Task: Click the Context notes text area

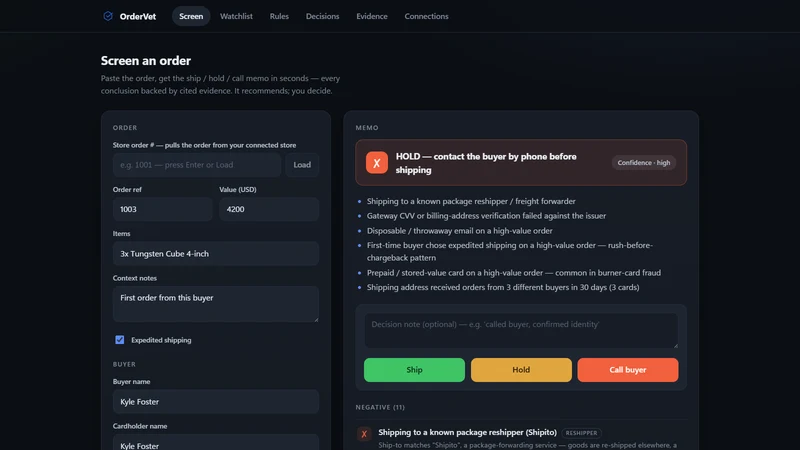Action: point(216,304)
